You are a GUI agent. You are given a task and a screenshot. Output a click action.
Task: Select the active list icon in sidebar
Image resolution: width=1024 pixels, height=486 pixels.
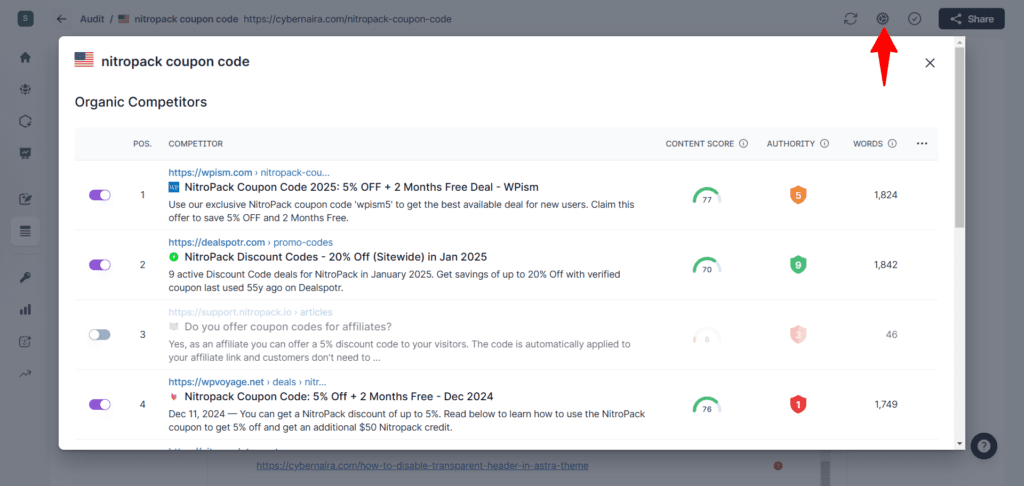click(25, 231)
